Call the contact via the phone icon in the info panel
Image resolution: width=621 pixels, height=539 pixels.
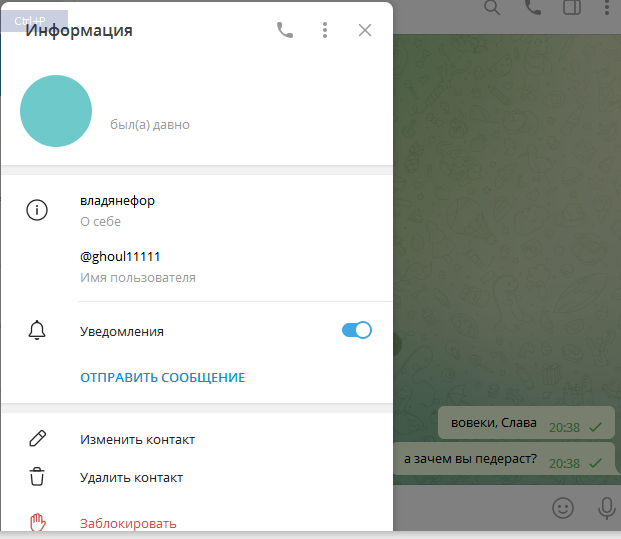(x=285, y=30)
